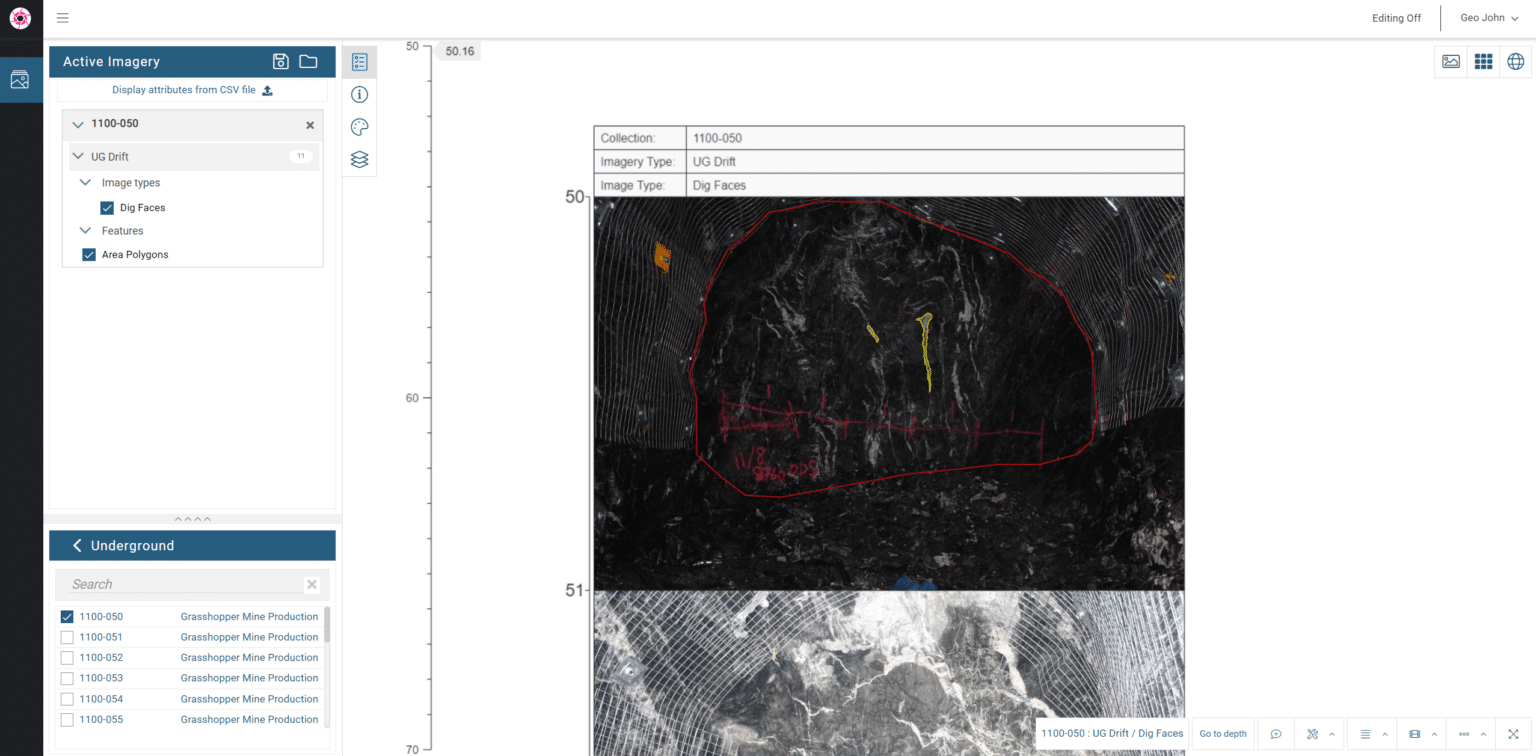This screenshot has height=756, width=1536.
Task: Go back from the Underground panel
Action: pos(77,546)
